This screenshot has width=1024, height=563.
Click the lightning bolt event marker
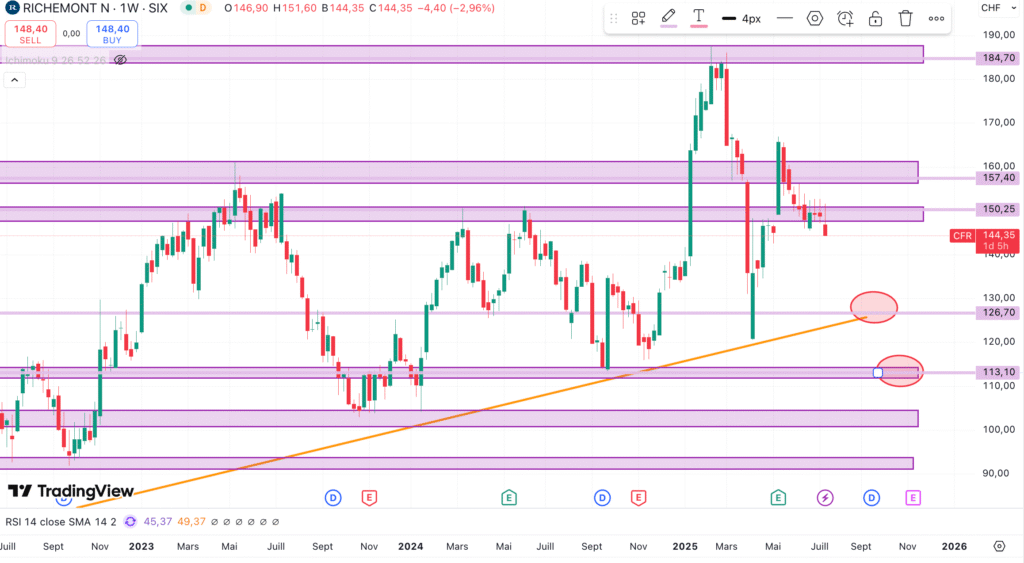click(825, 497)
